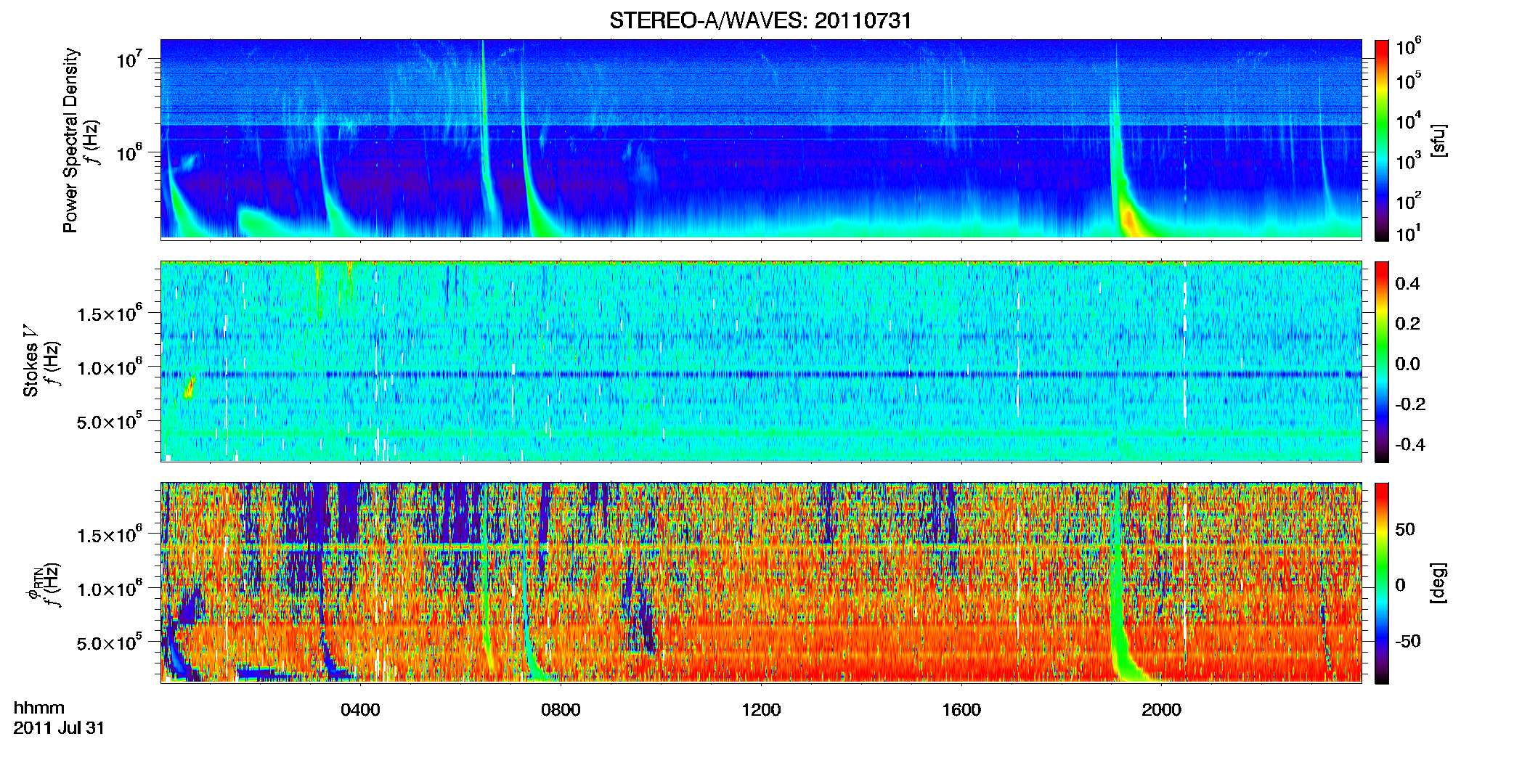The height and width of the screenshot is (784, 1522).
Task: Click the plot title STEREO-A/WAVES: 20110731
Action: (760, 20)
